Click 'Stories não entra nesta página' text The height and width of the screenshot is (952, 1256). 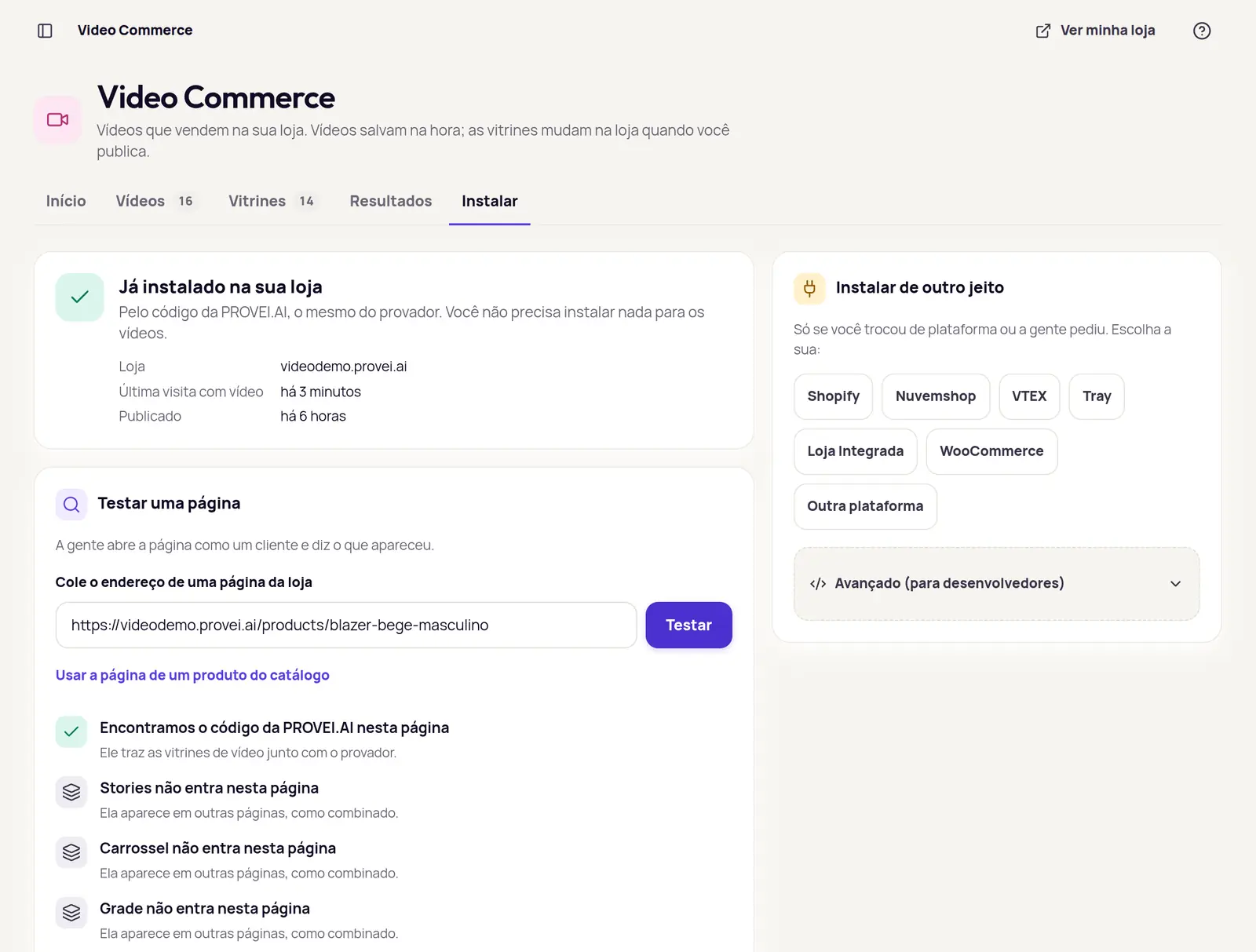[x=209, y=788]
